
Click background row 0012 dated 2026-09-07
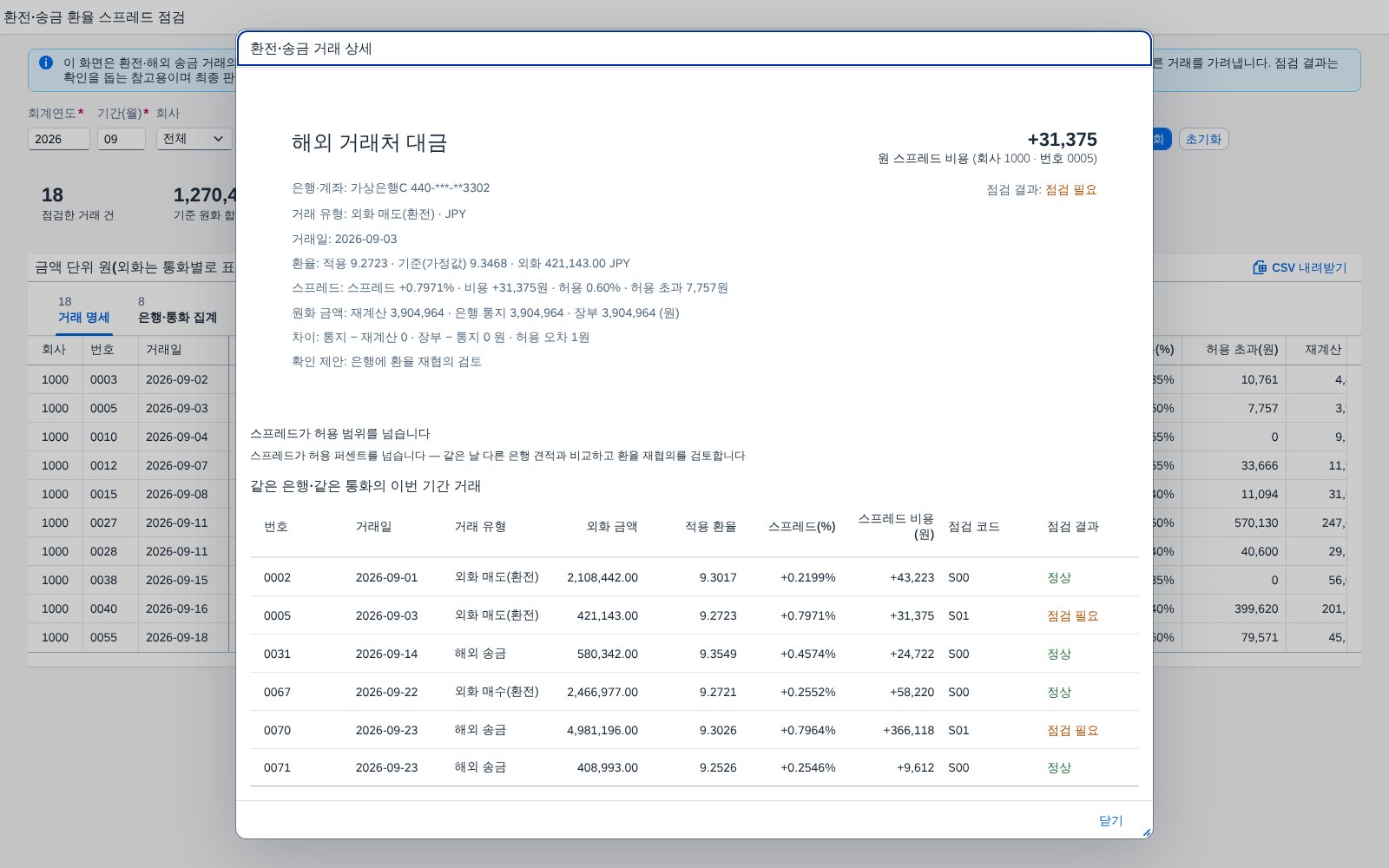[130, 465]
